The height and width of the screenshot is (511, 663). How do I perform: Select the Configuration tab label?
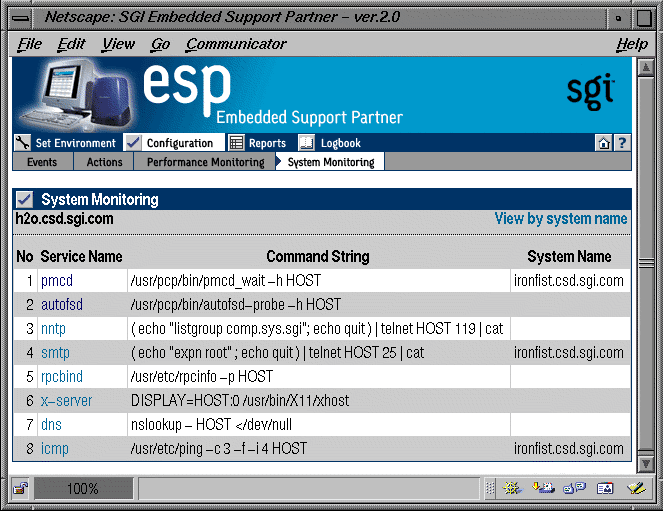click(180, 143)
